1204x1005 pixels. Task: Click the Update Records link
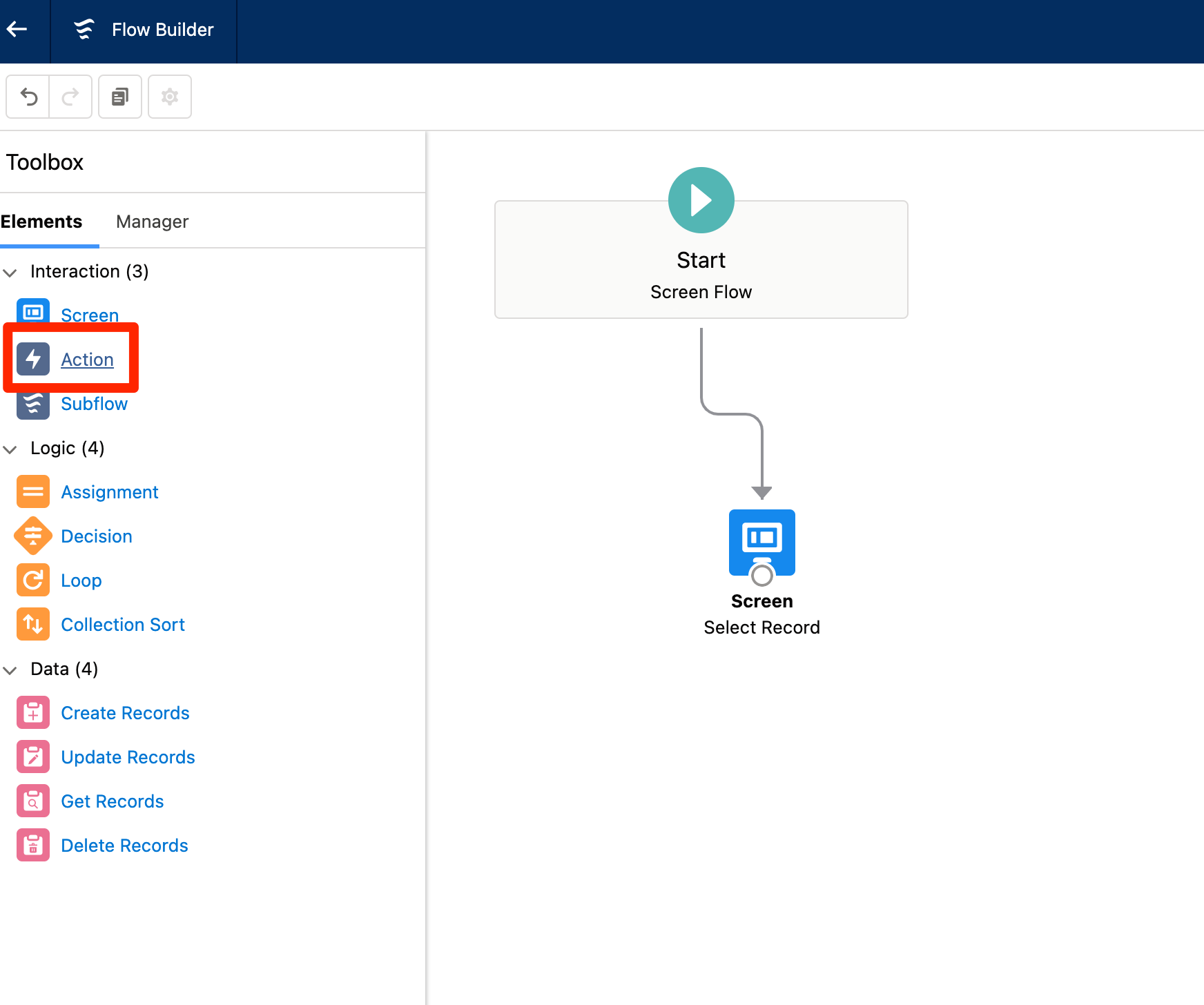click(x=128, y=757)
